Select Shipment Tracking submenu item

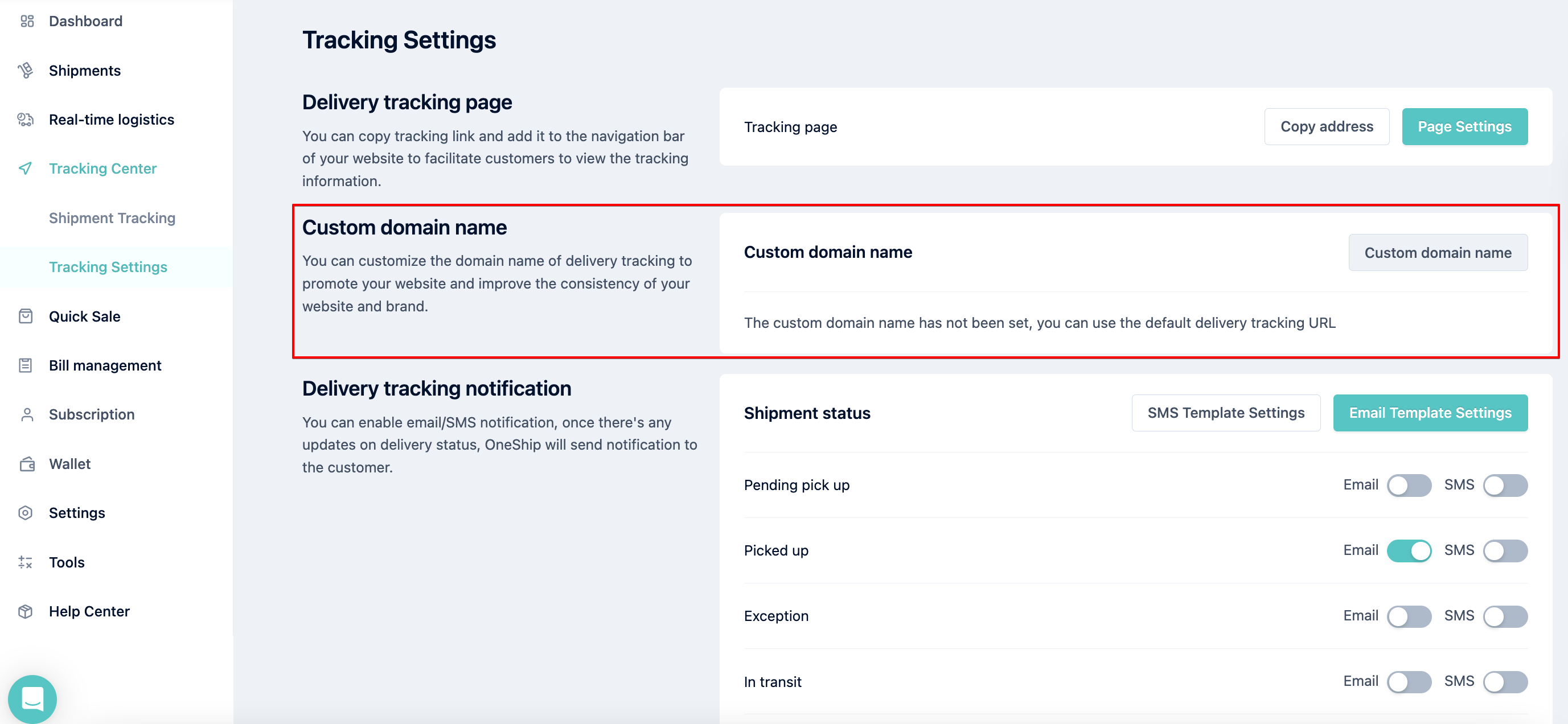point(112,218)
